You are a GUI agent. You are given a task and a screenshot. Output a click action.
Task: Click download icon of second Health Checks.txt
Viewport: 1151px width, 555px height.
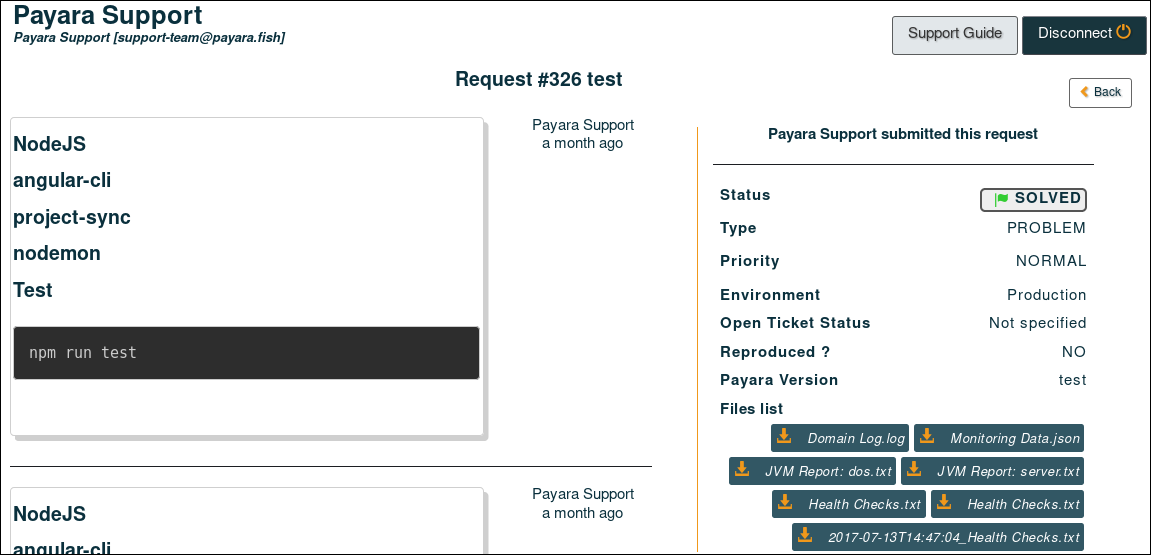tap(944, 503)
